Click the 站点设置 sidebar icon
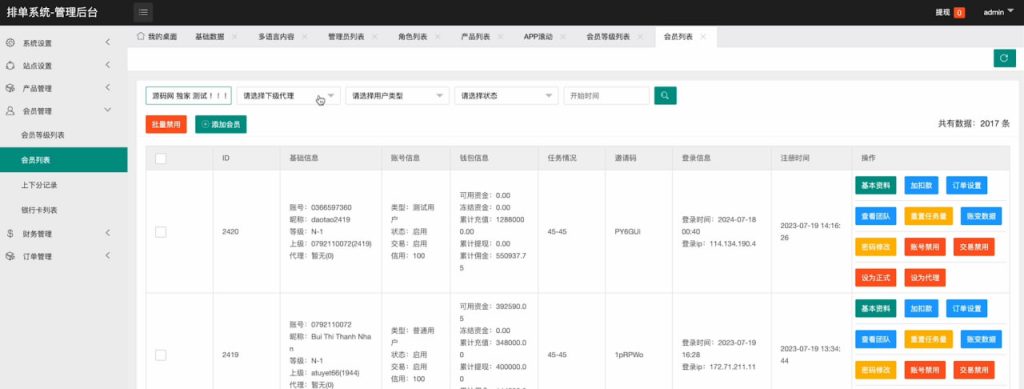1024x389 pixels. 10,65
